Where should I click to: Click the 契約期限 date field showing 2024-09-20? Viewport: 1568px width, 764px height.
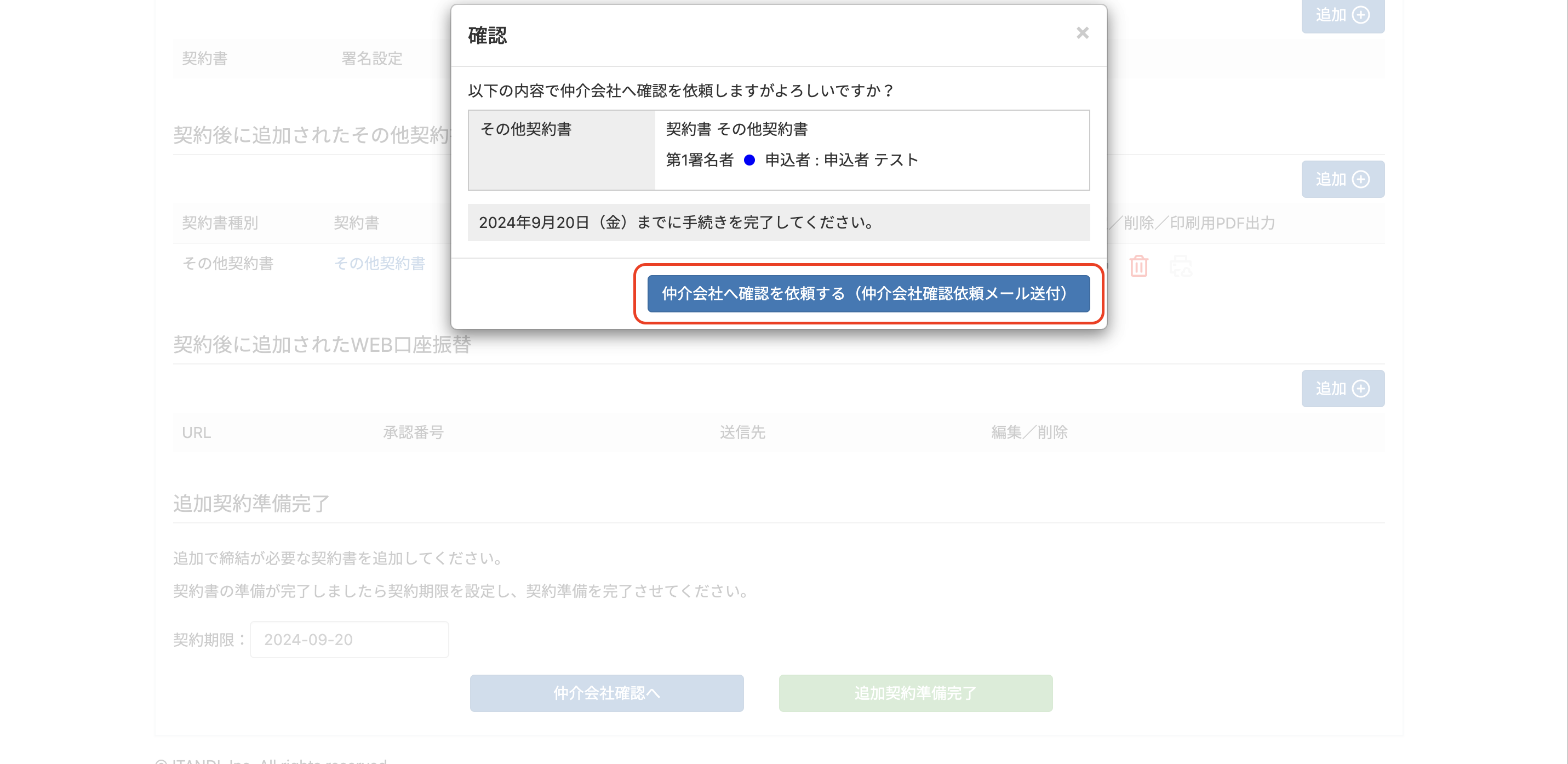[x=350, y=639]
